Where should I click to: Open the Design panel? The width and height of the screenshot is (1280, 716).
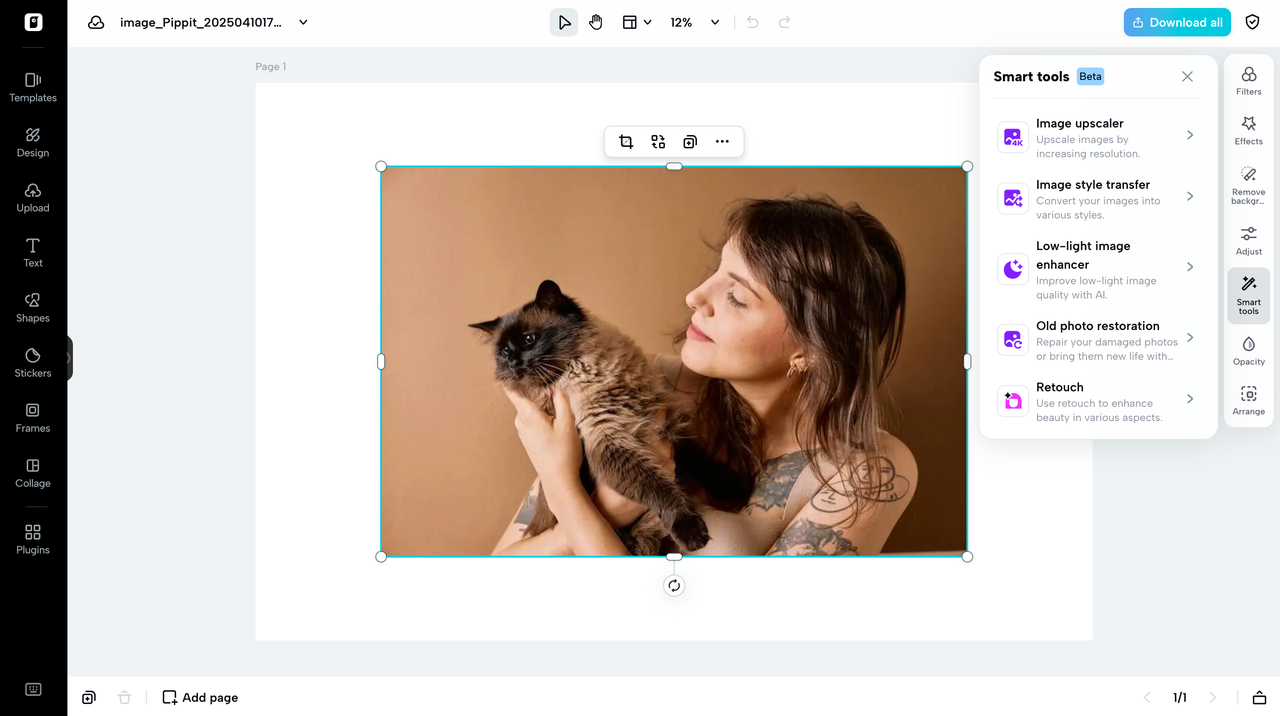33,142
